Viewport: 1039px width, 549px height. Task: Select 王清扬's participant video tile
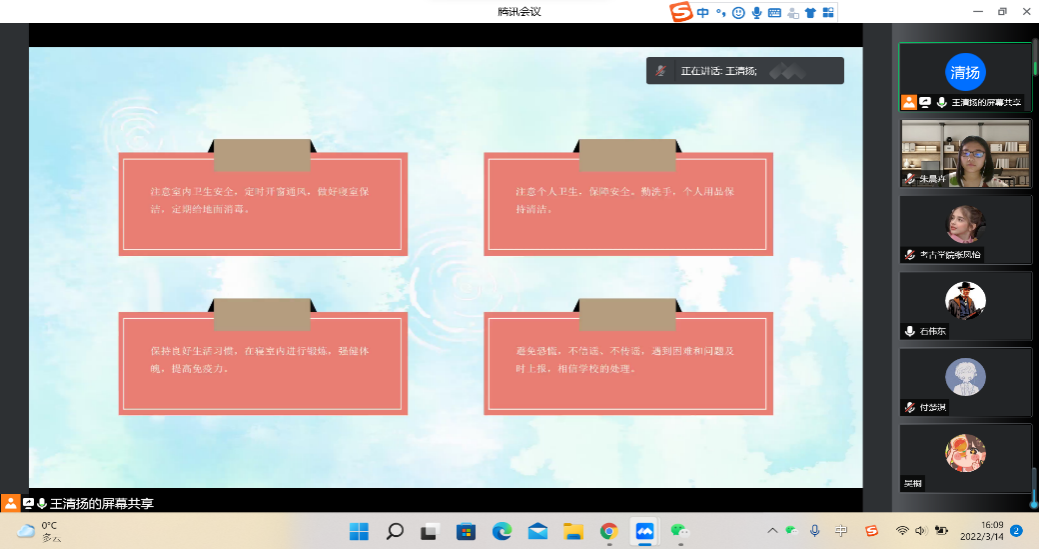(x=965, y=72)
